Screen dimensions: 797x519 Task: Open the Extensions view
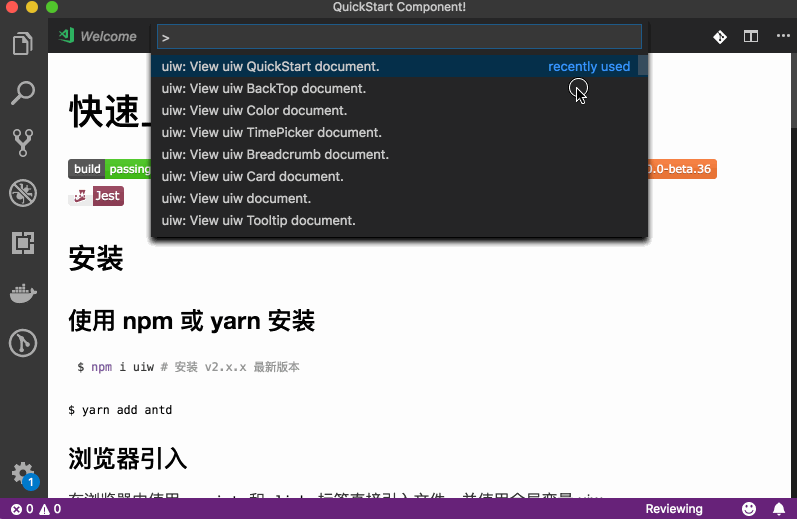pos(23,243)
